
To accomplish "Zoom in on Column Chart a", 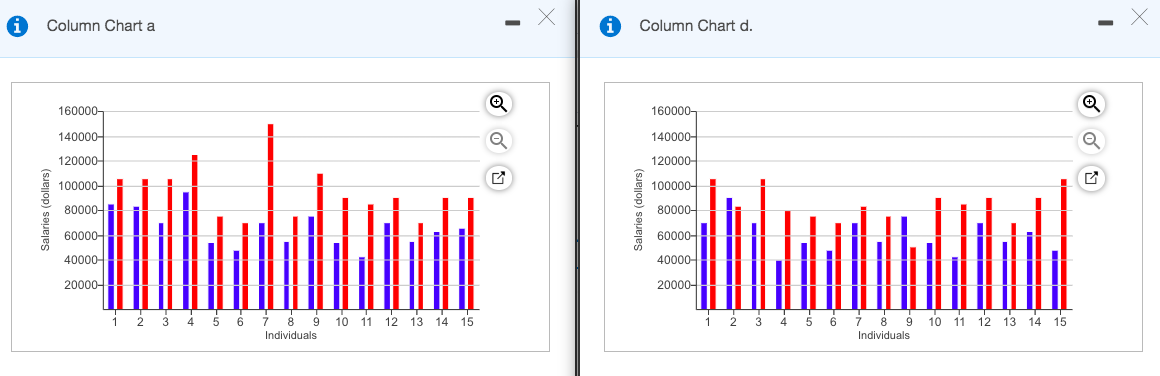I will [499, 104].
